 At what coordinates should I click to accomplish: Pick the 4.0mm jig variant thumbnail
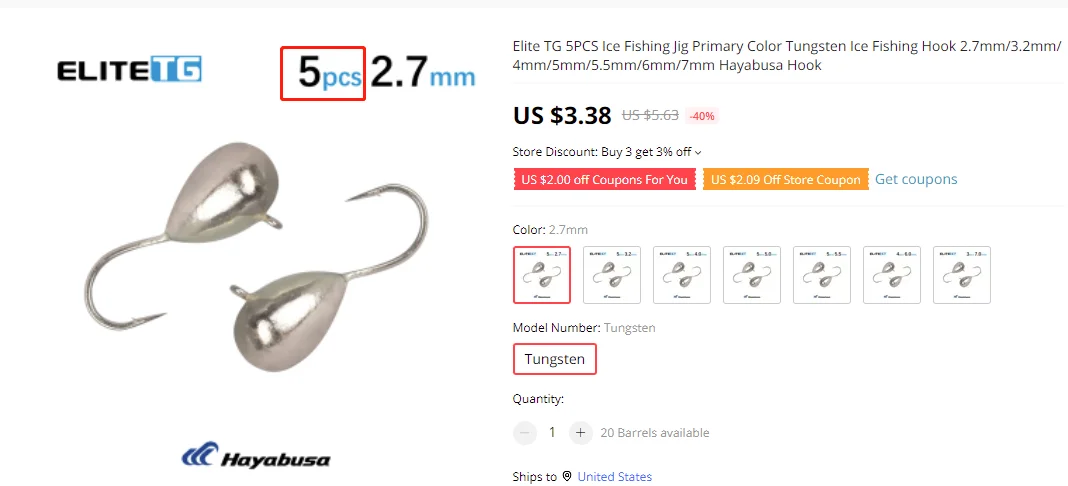(682, 274)
